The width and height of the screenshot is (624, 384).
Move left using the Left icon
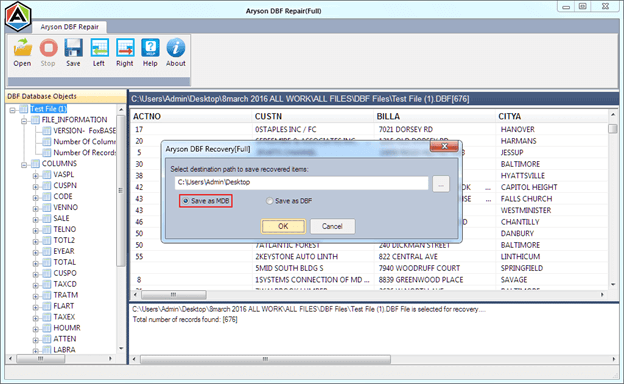click(x=99, y=48)
